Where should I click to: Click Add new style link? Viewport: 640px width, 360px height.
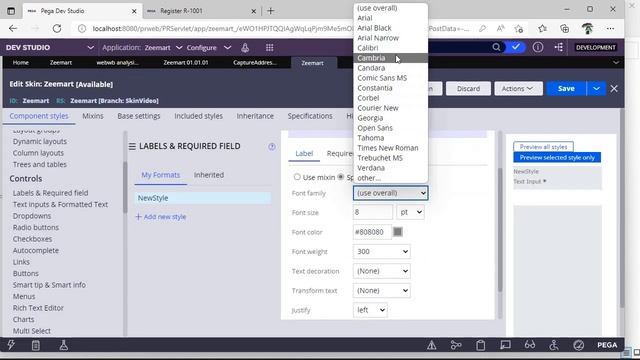[160, 217]
